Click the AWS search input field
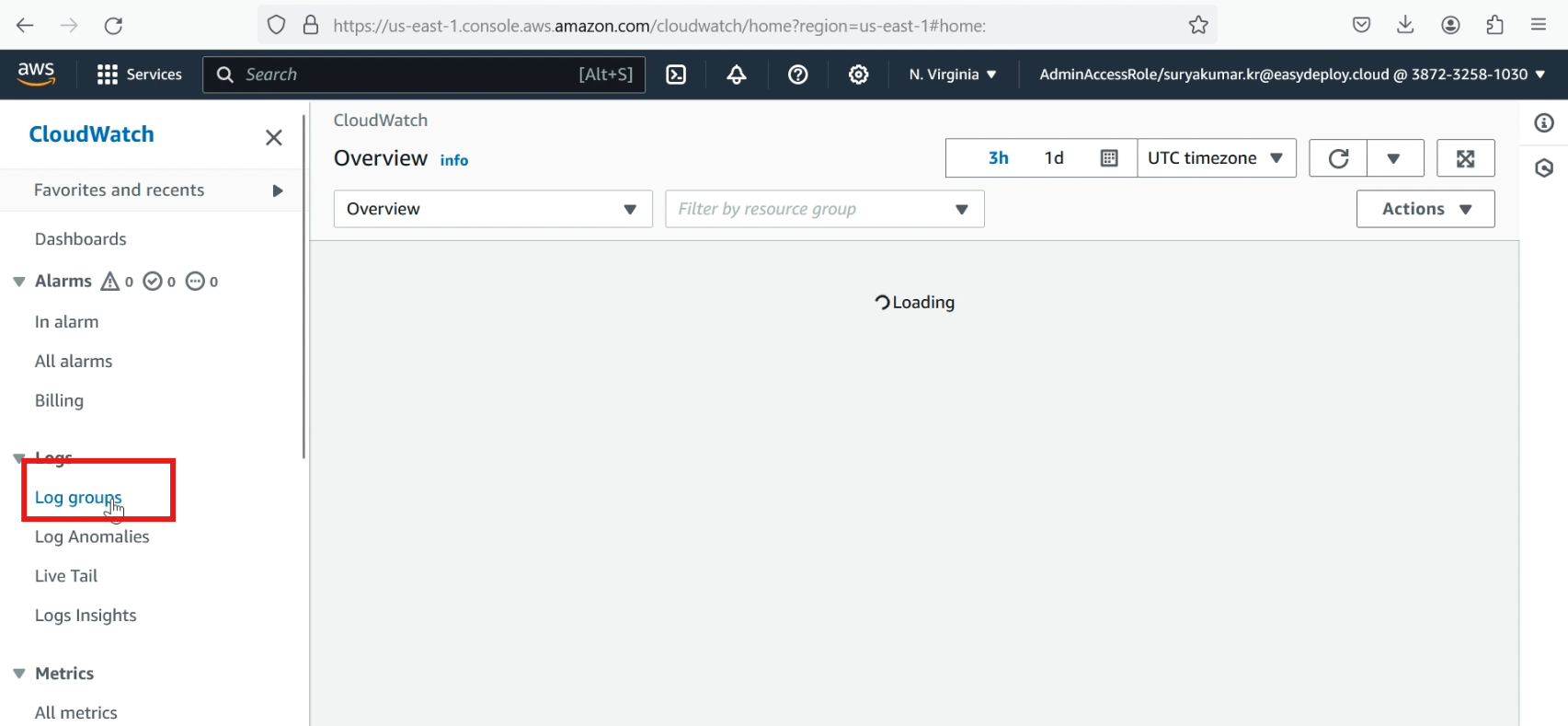The width and height of the screenshot is (1568, 726). 424,75
